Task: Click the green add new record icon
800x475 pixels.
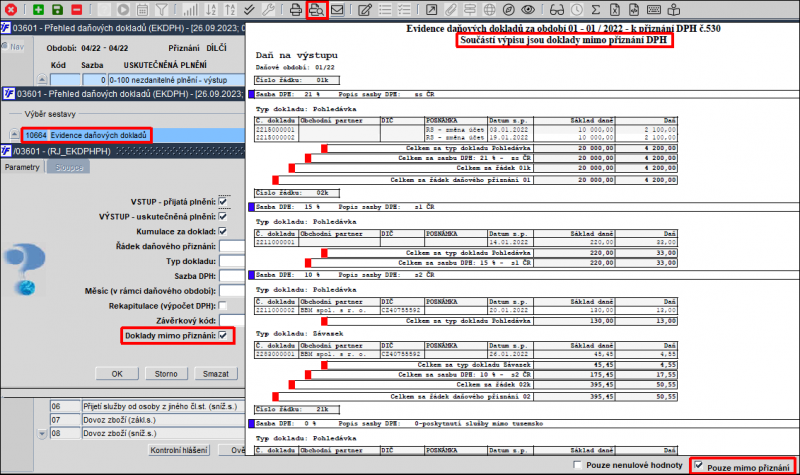Action: (x=38, y=9)
